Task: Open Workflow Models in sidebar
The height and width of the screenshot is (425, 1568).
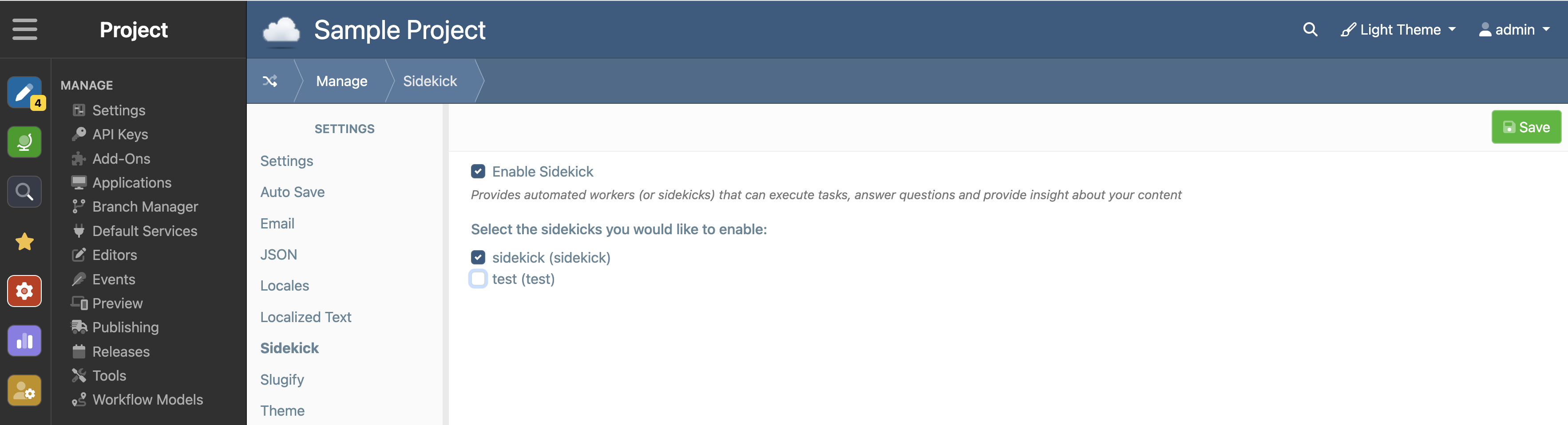Action: 147,399
